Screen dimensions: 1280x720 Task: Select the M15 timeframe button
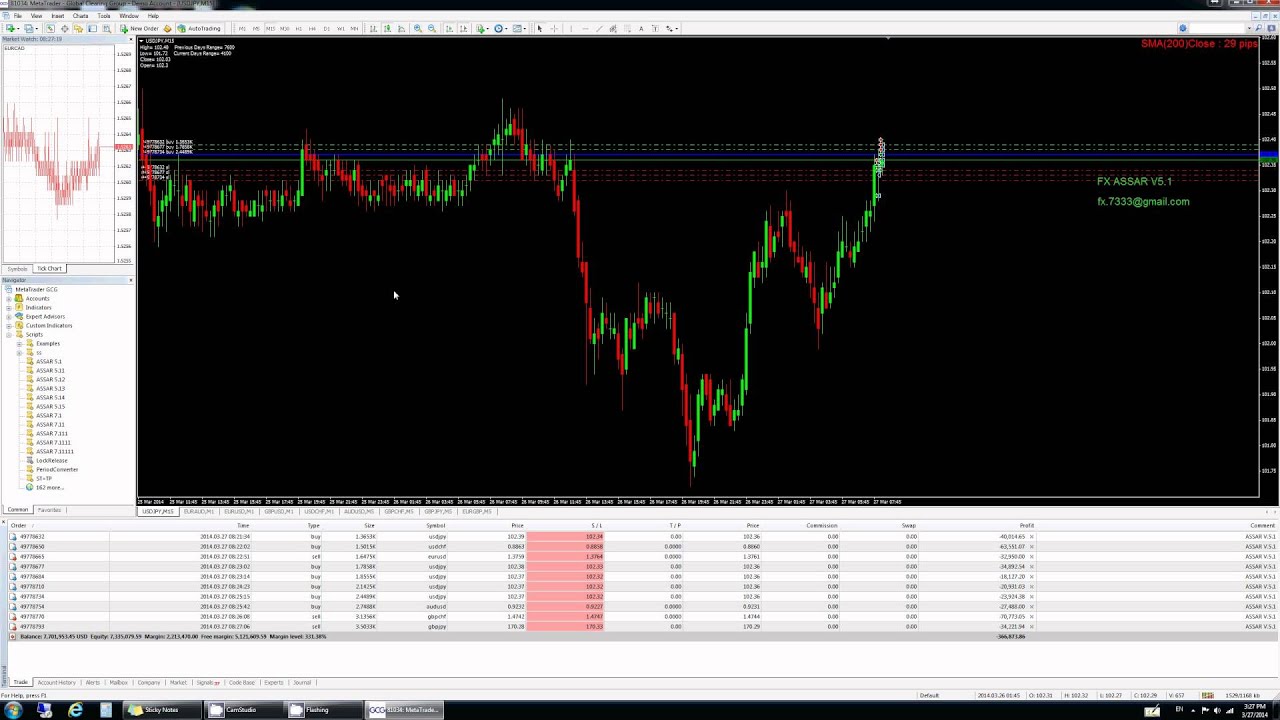click(x=270, y=28)
